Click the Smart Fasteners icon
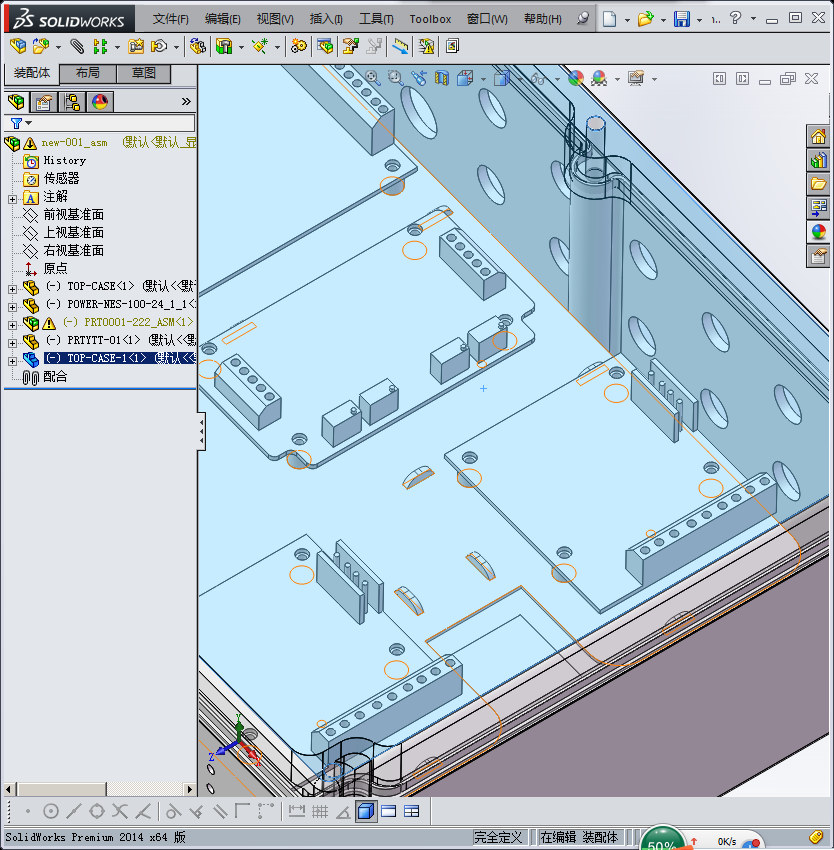The height and width of the screenshot is (850, 834). 136,46
